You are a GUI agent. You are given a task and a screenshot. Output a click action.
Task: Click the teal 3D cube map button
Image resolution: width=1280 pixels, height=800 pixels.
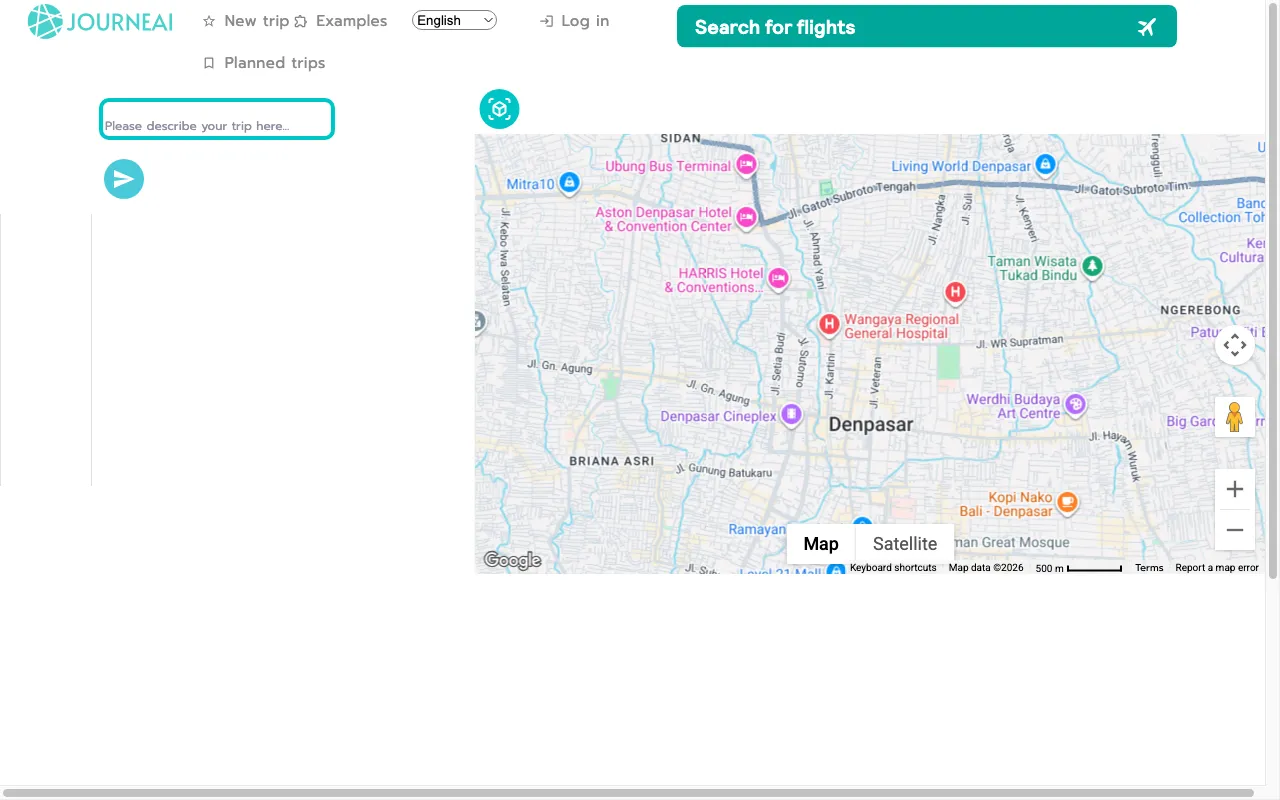499,109
